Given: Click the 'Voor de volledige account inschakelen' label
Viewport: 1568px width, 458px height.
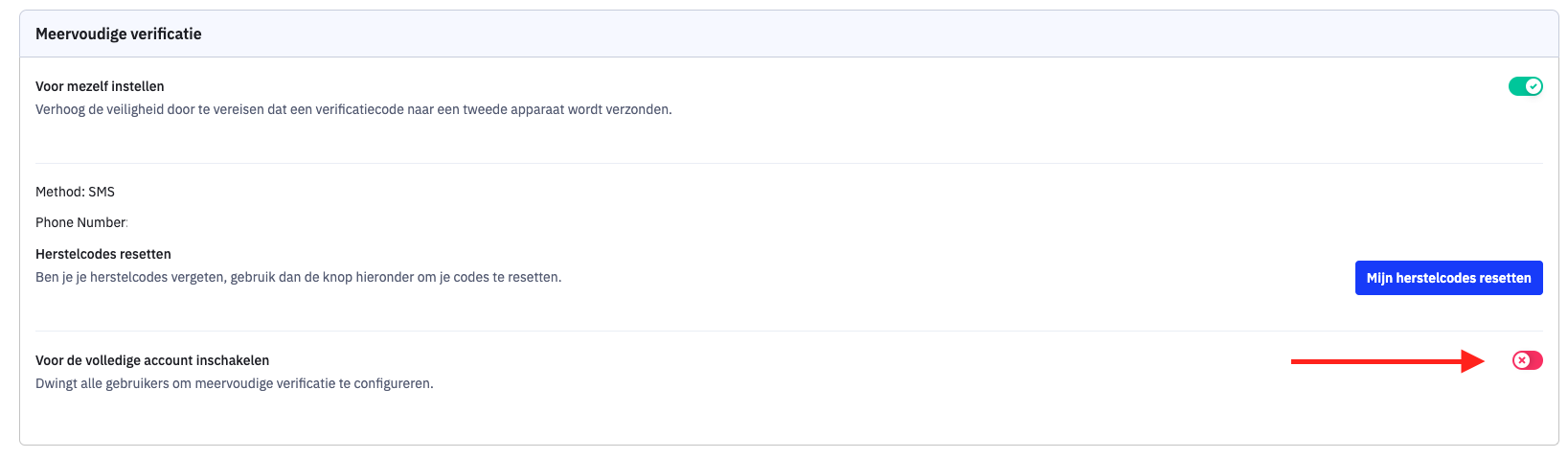Looking at the screenshot, I should pos(152,360).
